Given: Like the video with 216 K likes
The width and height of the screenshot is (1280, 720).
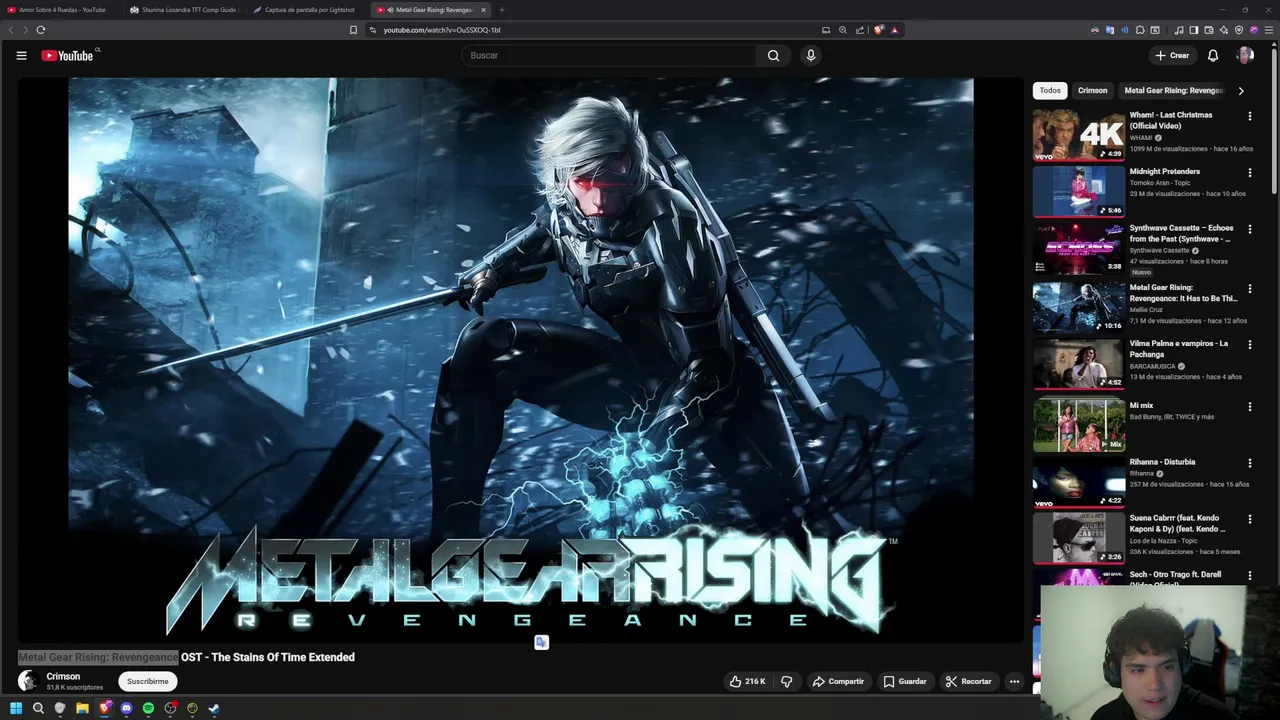Looking at the screenshot, I should click(x=747, y=681).
